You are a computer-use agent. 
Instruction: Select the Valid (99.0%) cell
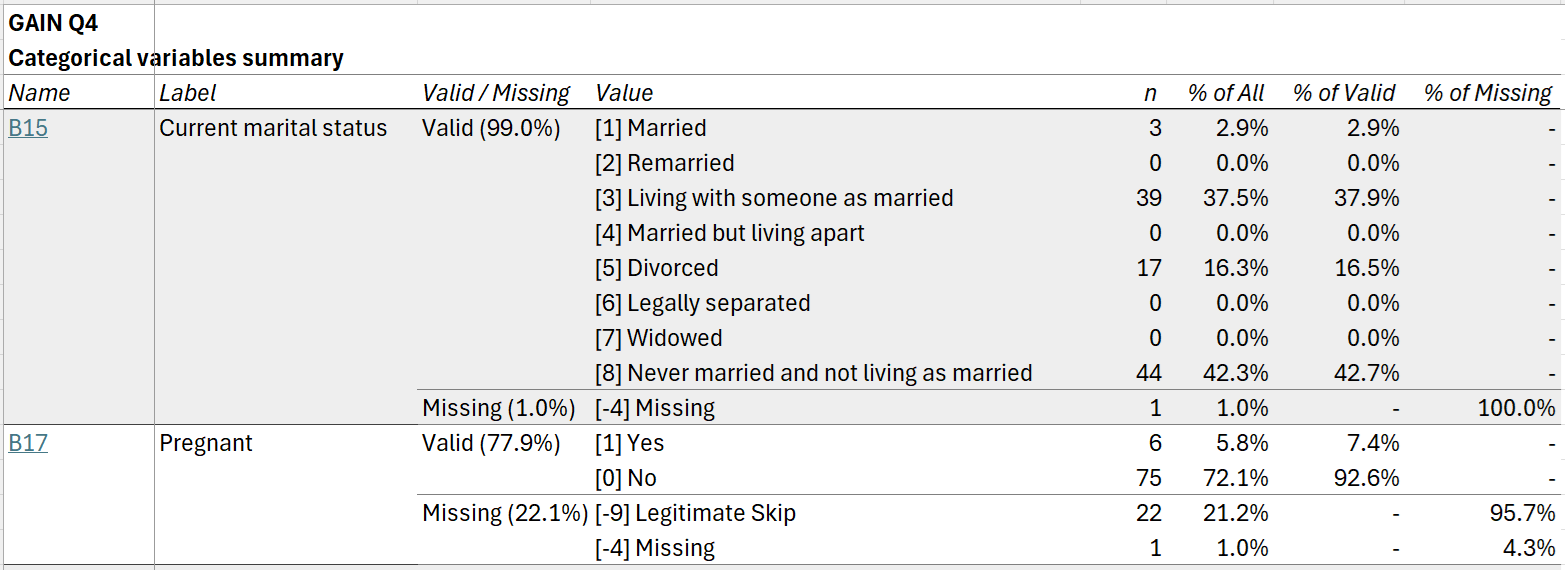click(491, 128)
